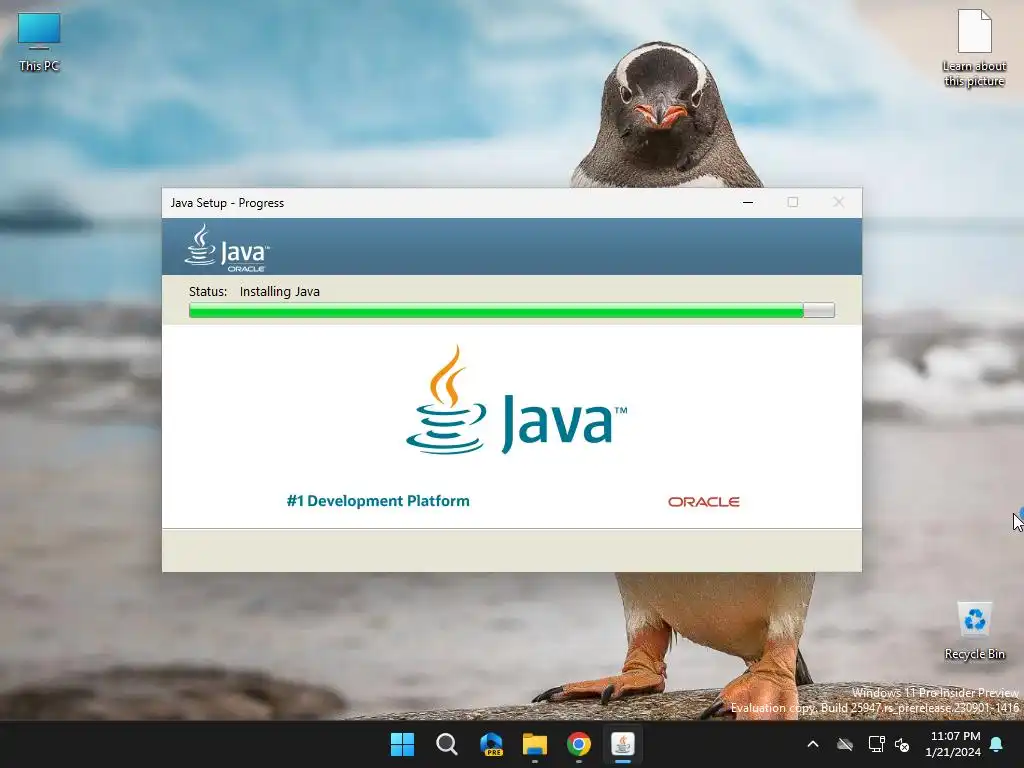Launch Google Chrome from taskbar
Viewport: 1024px width, 768px height.
(579, 744)
